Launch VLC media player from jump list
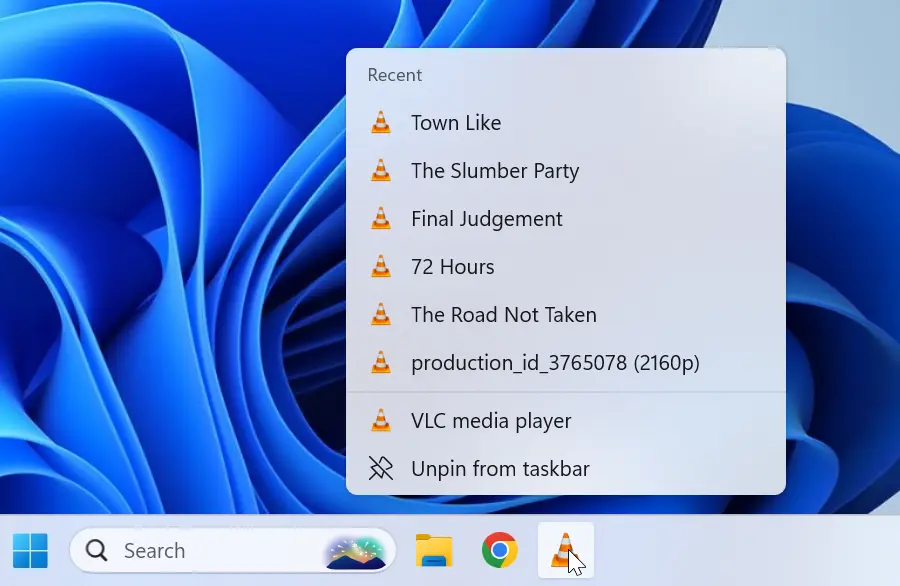Screen dimensions: 900x586 pos(566,421)
